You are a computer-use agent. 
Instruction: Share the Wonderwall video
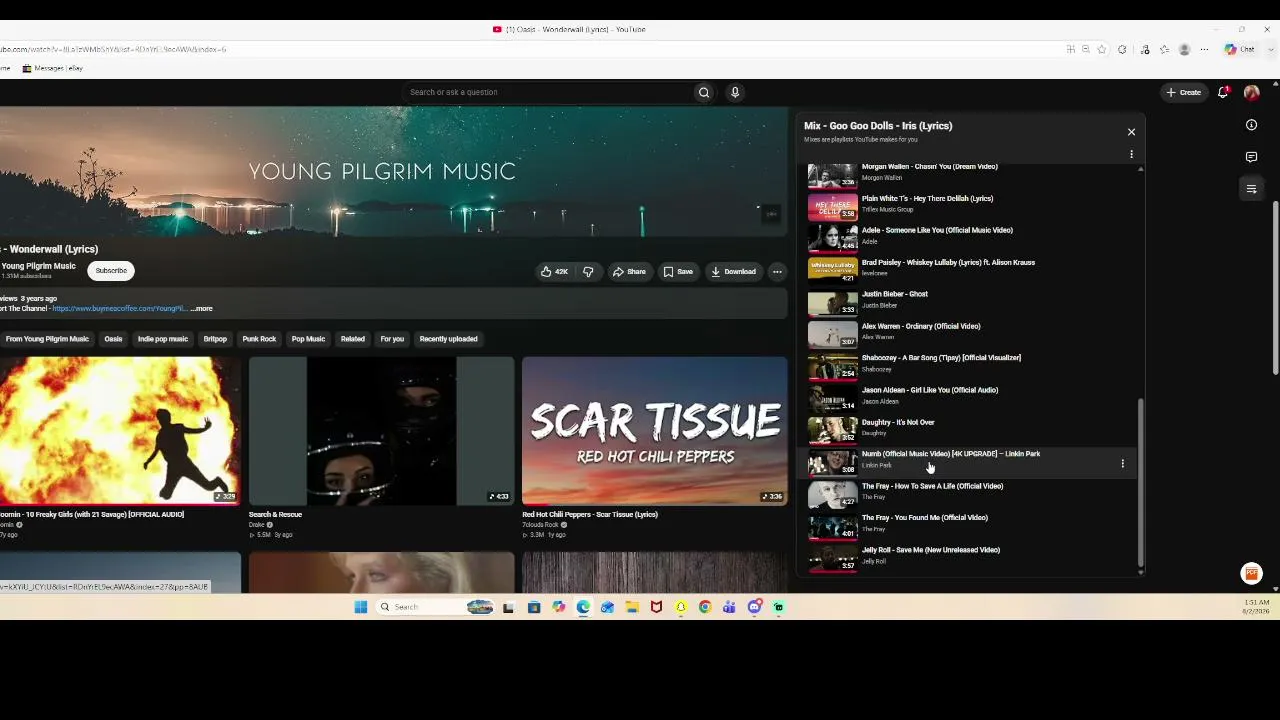[629, 271]
